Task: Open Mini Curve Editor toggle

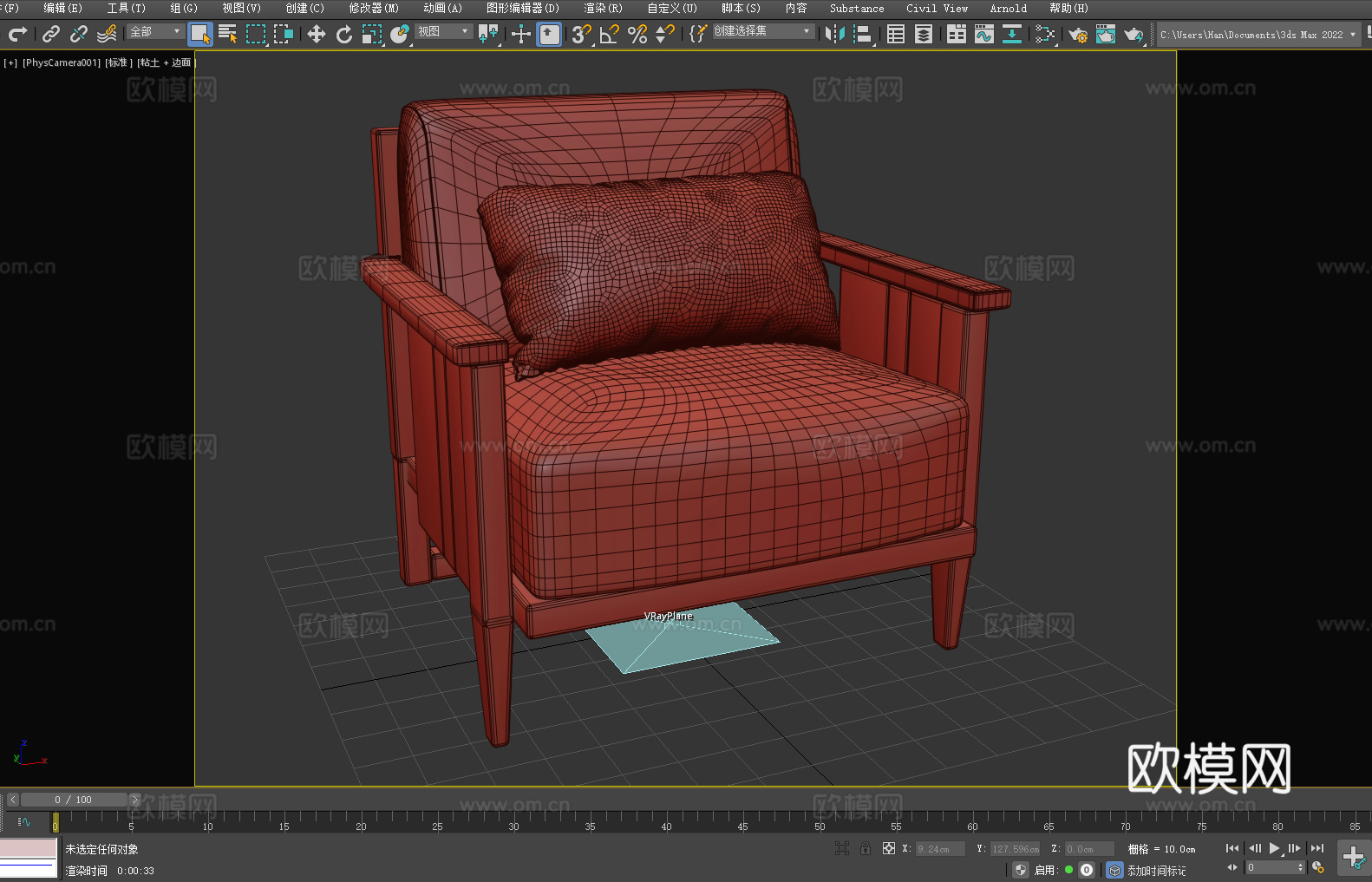Action: point(24,821)
